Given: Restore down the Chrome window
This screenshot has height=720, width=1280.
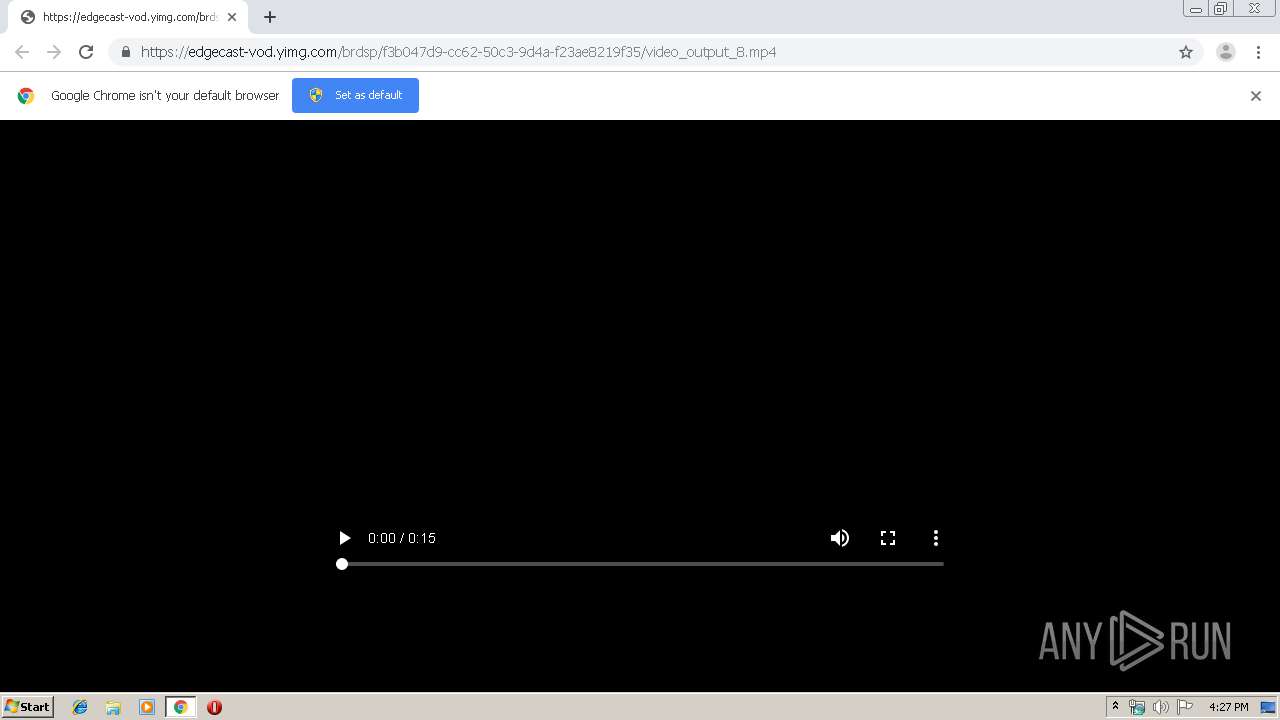Looking at the screenshot, I should (1221, 8).
